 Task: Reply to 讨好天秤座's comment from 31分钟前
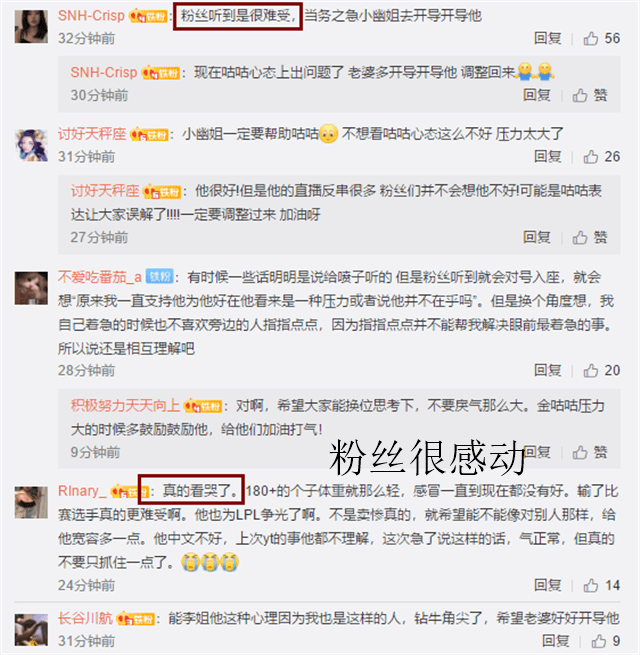tap(547, 157)
